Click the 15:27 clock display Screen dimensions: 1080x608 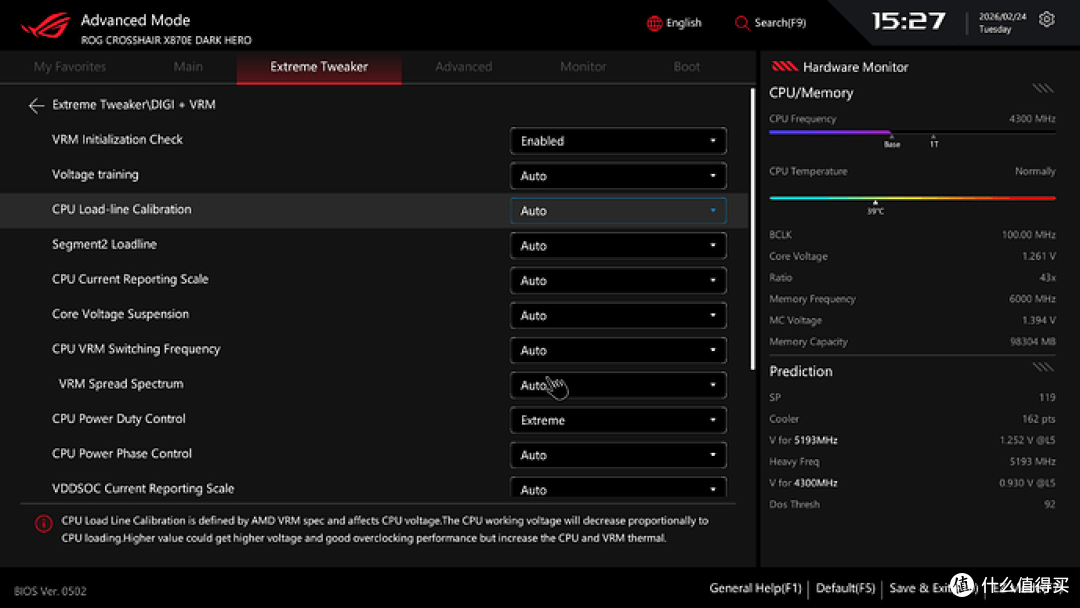click(x=908, y=21)
